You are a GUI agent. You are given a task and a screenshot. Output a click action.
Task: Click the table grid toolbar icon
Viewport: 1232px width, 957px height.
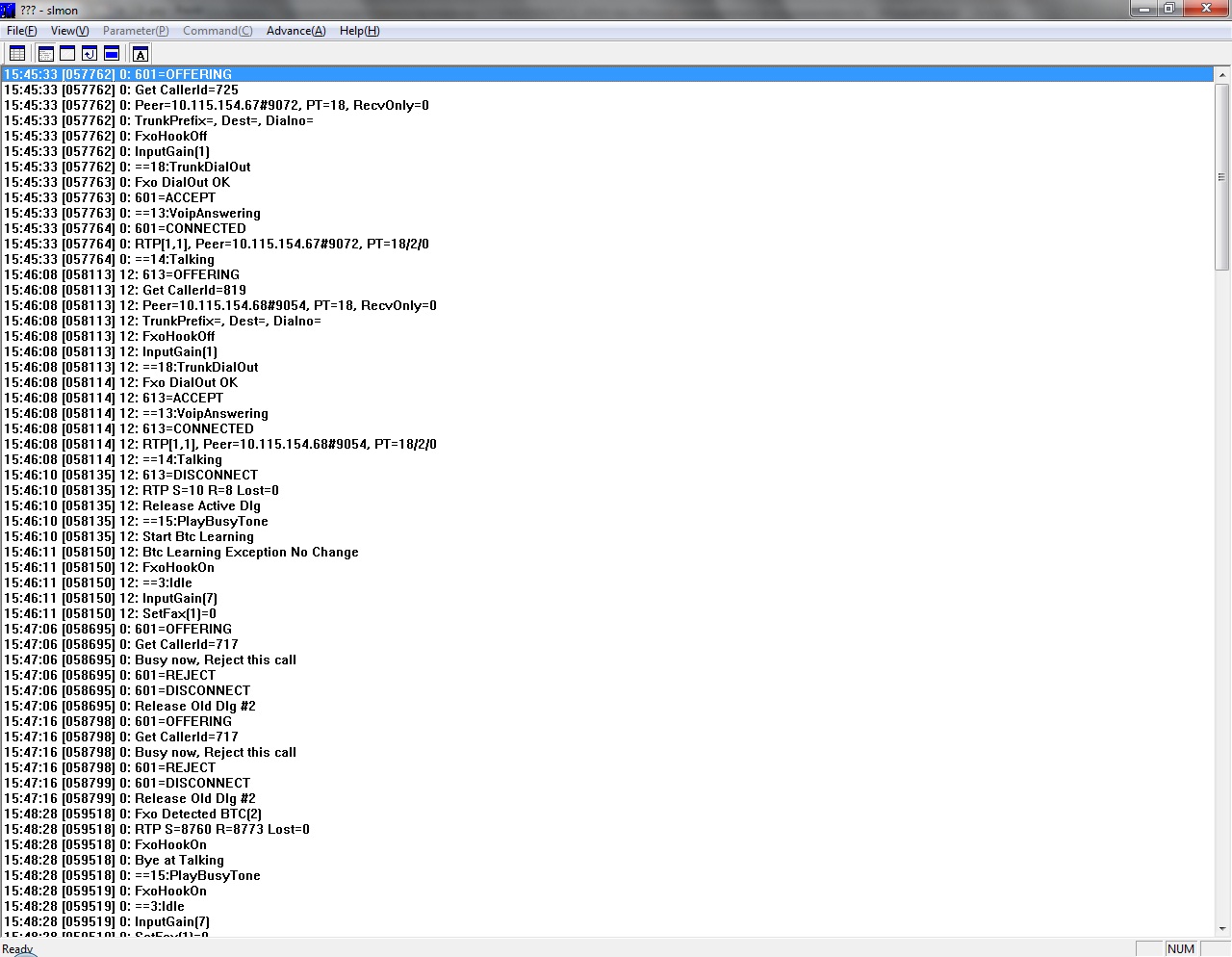click(x=17, y=54)
